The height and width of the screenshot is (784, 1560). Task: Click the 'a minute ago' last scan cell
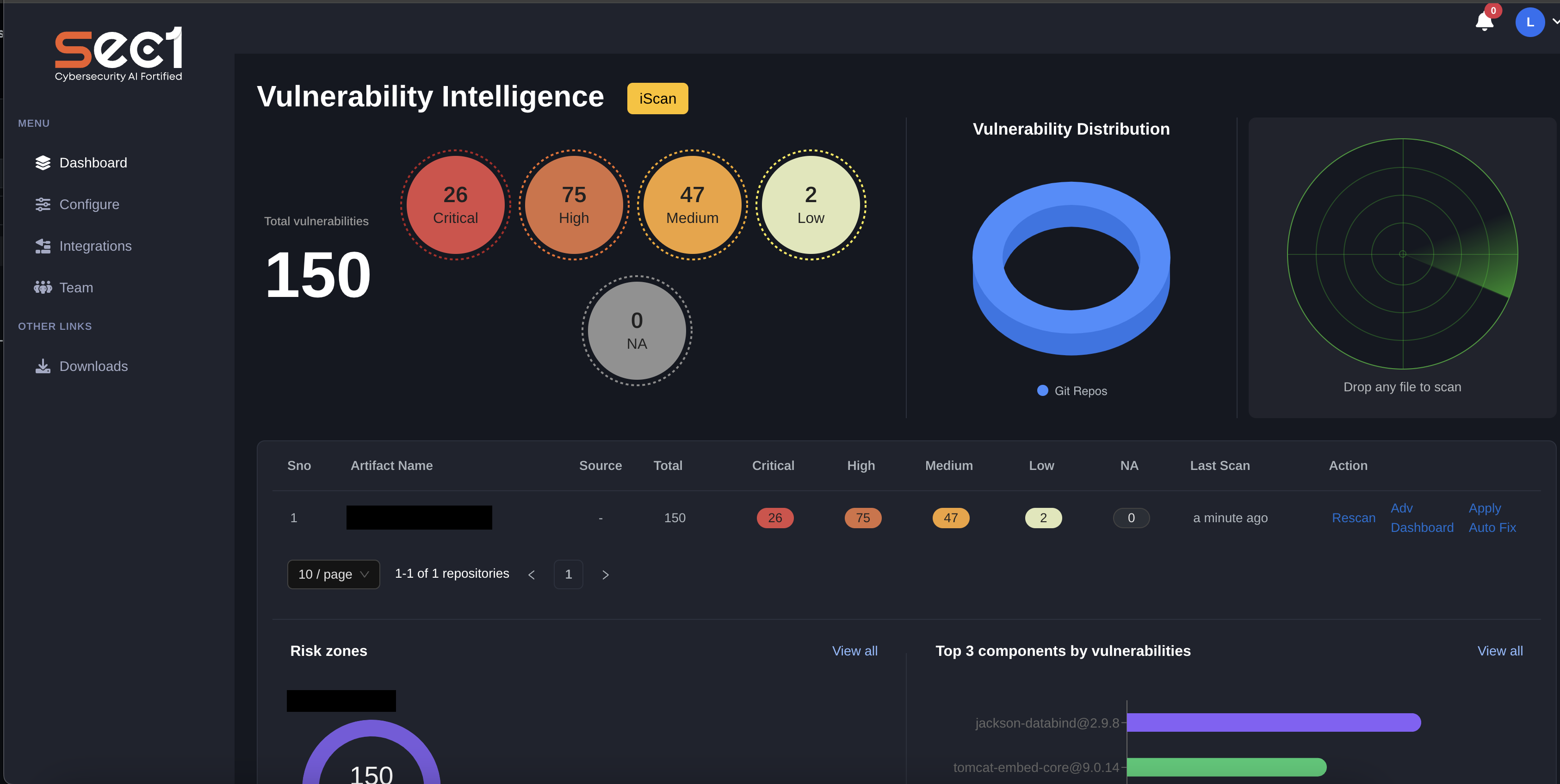pyautogui.click(x=1230, y=518)
